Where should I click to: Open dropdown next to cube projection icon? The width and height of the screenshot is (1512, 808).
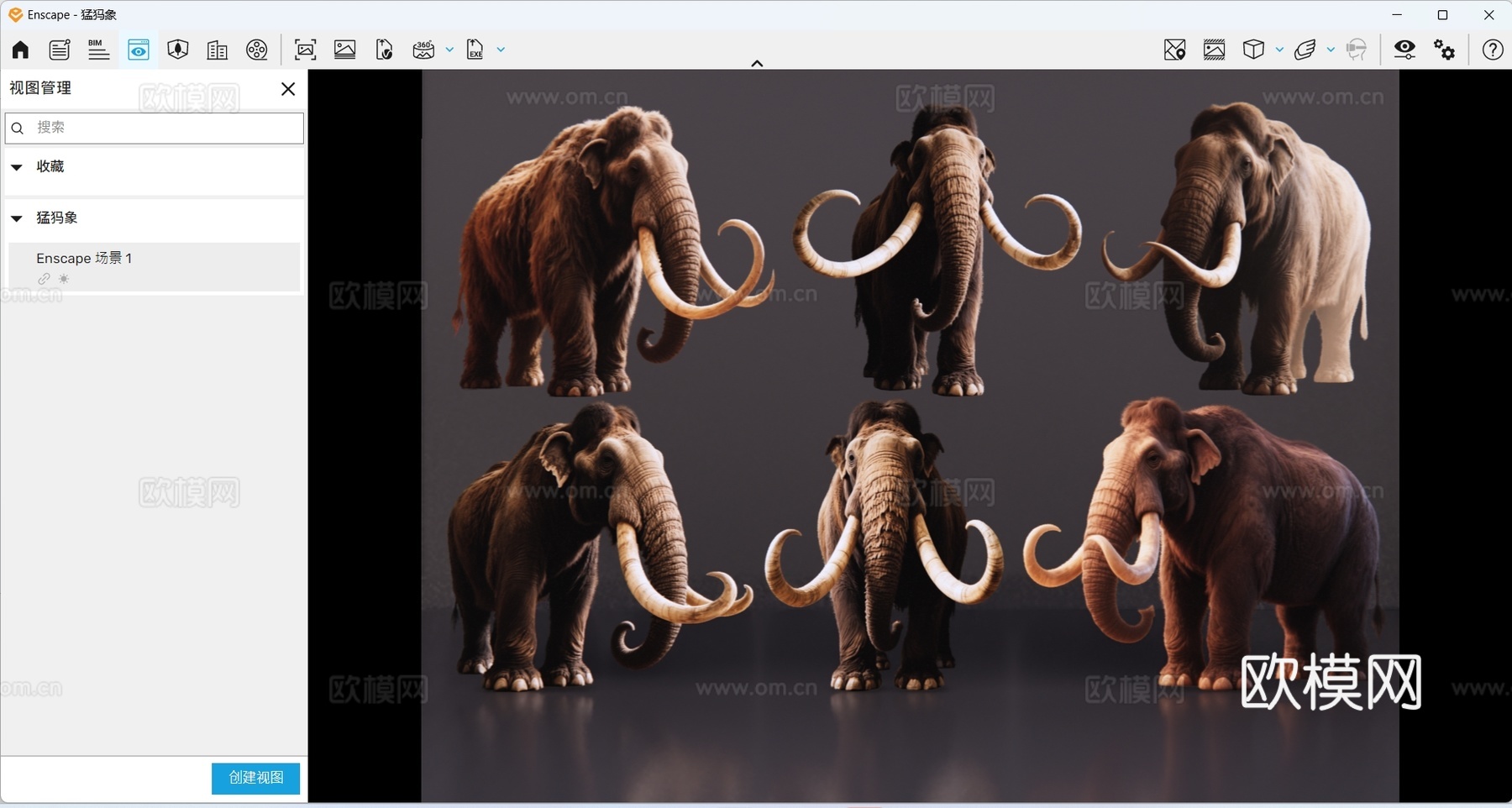(x=1279, y=50)
